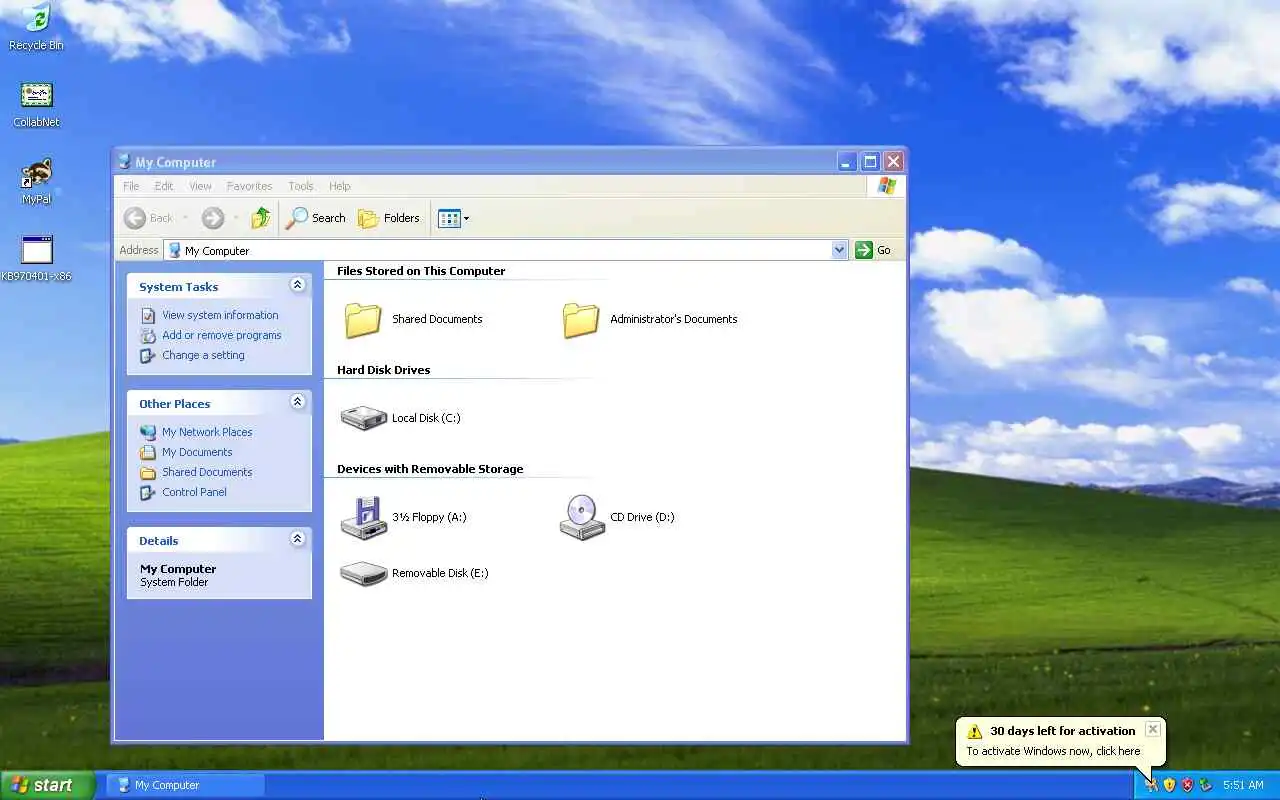This screenshot has width=1280, height=800.
Task: Open the Search pane from the toolbar
Action: 315,218
